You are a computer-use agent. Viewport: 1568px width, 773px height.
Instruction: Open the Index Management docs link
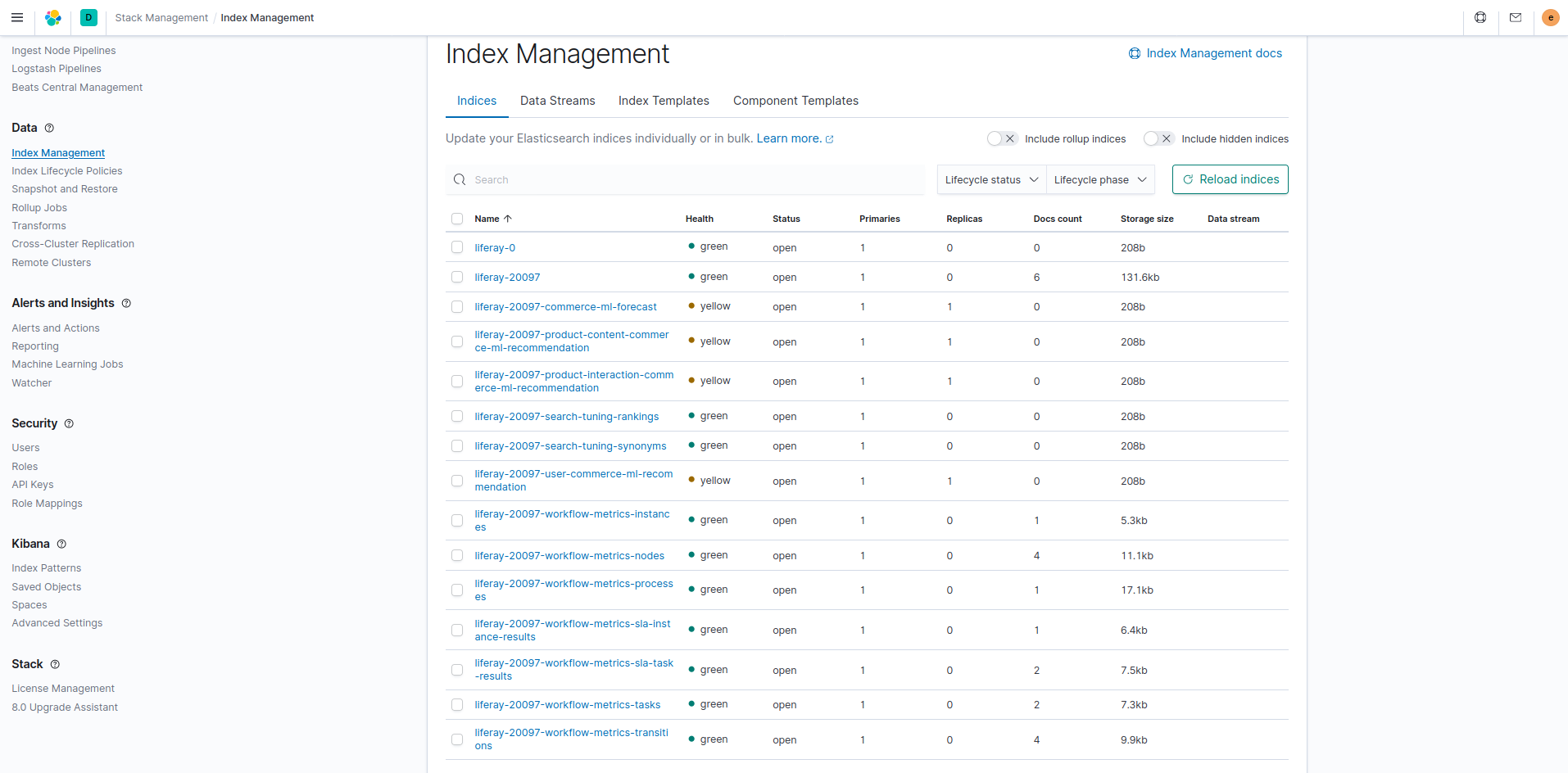point(1214,53)
